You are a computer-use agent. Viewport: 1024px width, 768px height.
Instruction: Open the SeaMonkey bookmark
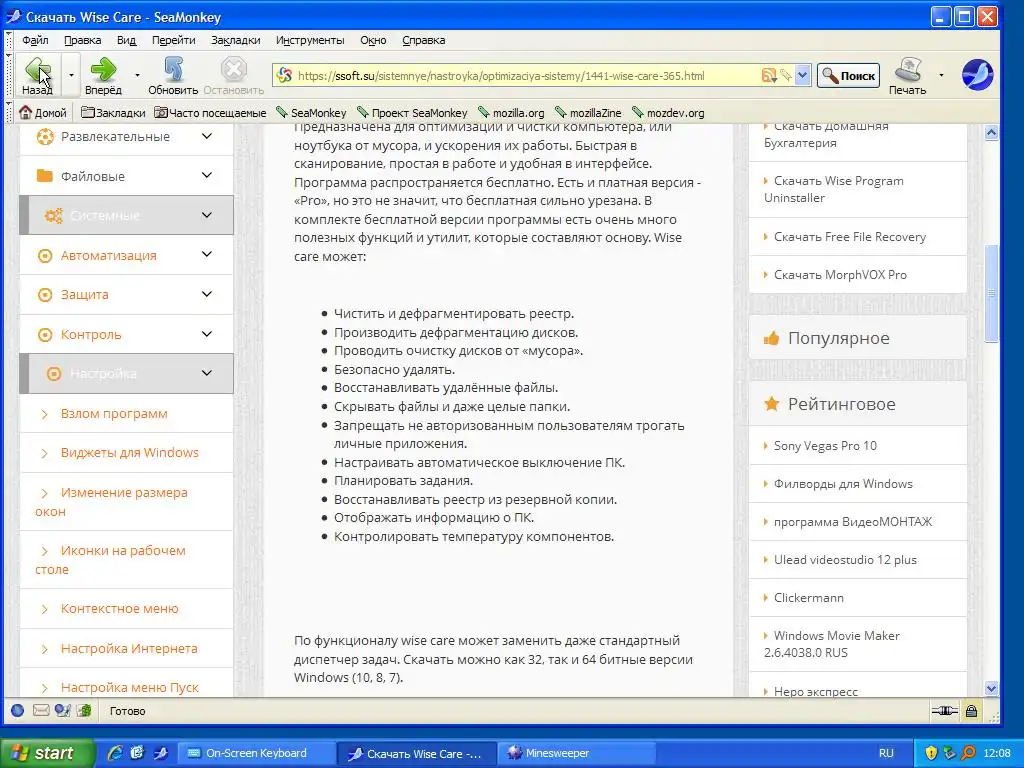pos(311,113)
